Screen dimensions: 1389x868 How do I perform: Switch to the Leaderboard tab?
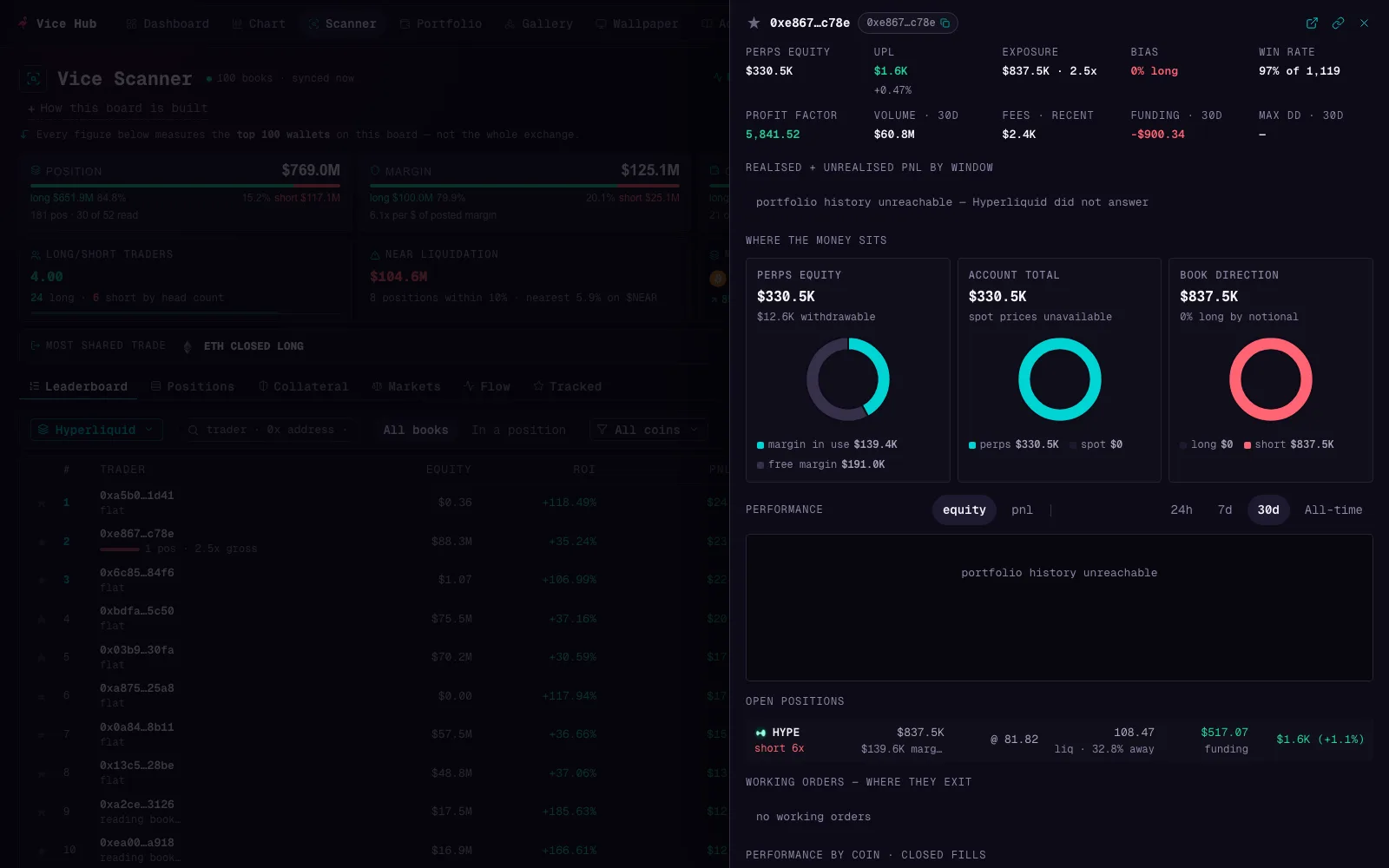click(78, 386)
